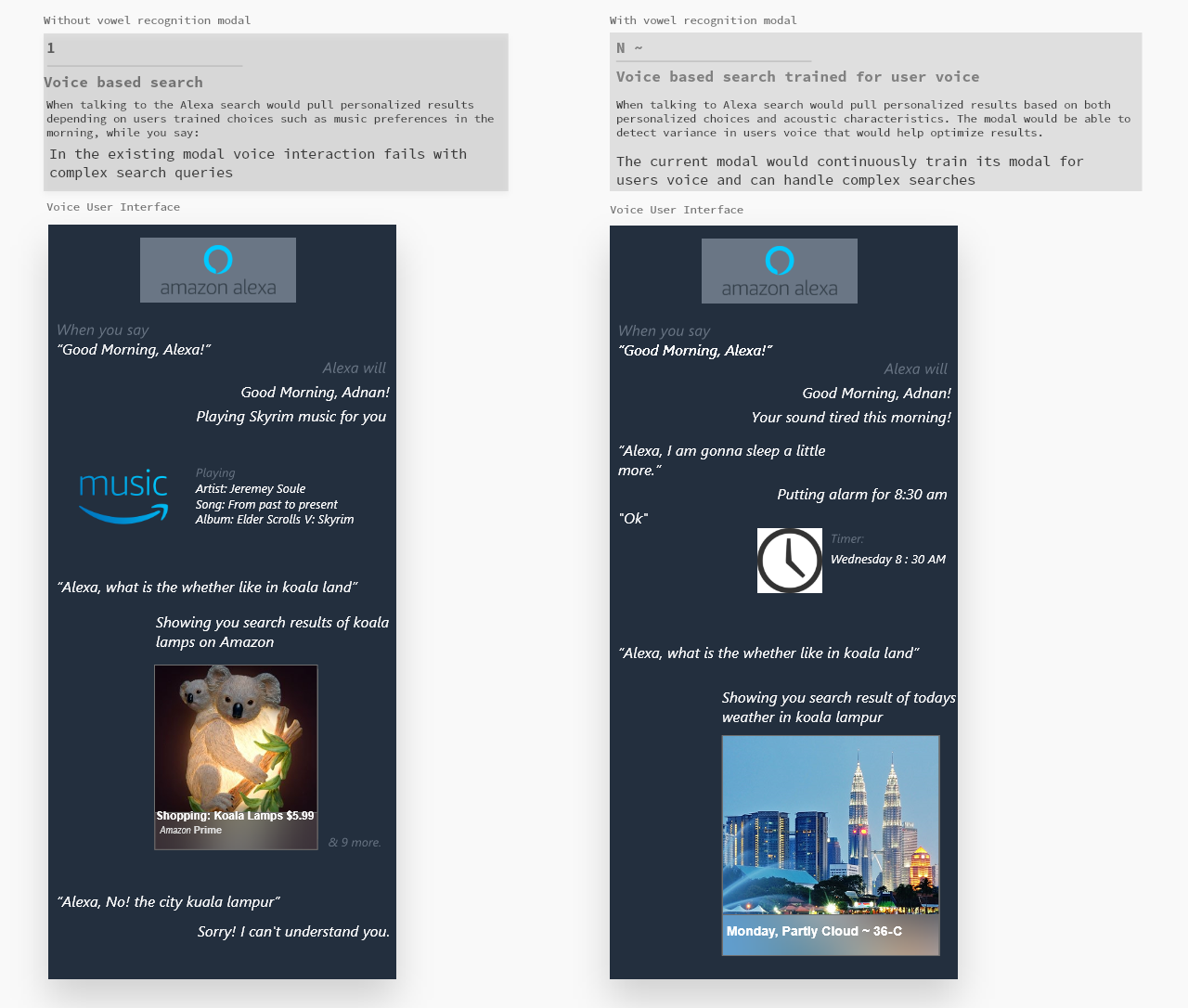This screenshot has width=1188, height=1008.
Task: Click 'In the existing modal voice interaction fails' text
Action: pos(258,163)
